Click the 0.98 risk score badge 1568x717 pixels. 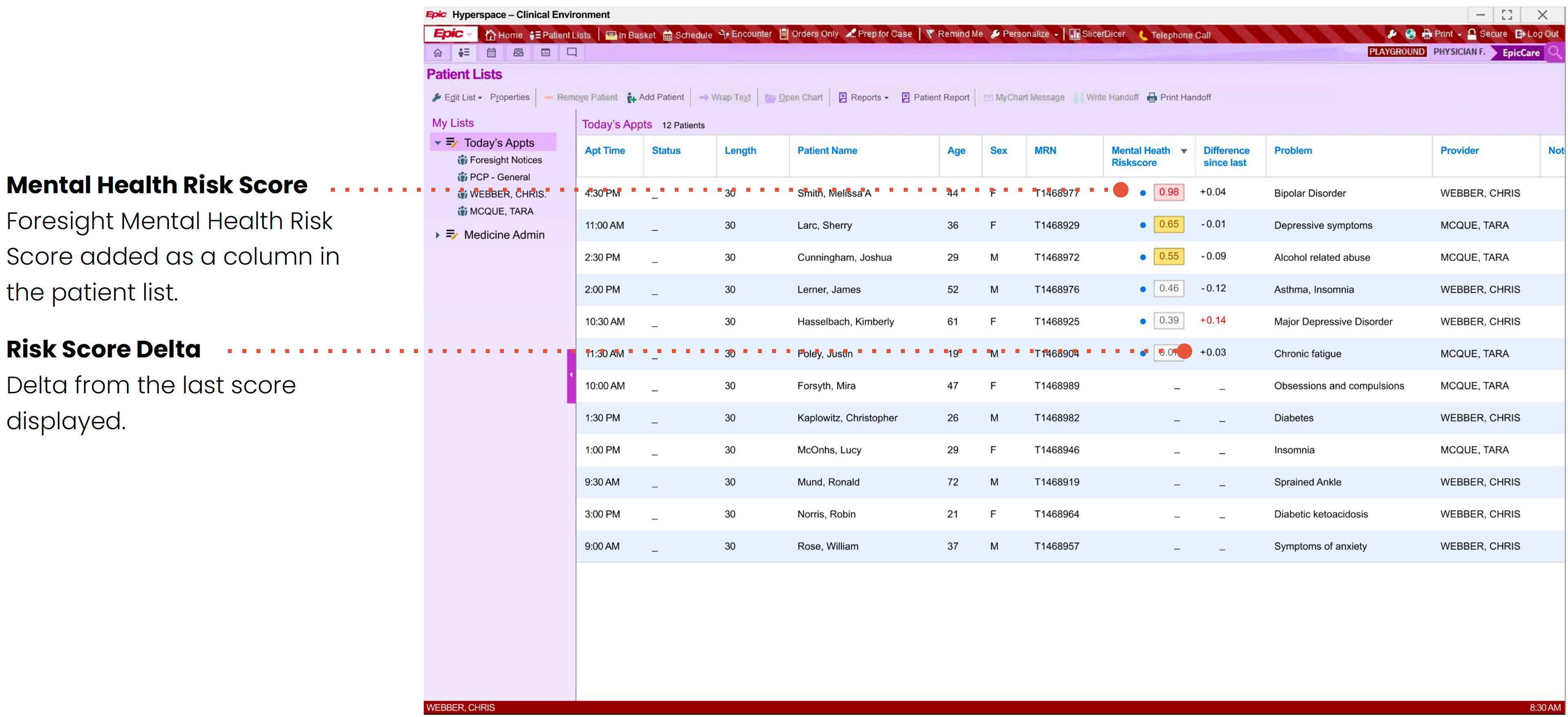[x=1168, y=192]
